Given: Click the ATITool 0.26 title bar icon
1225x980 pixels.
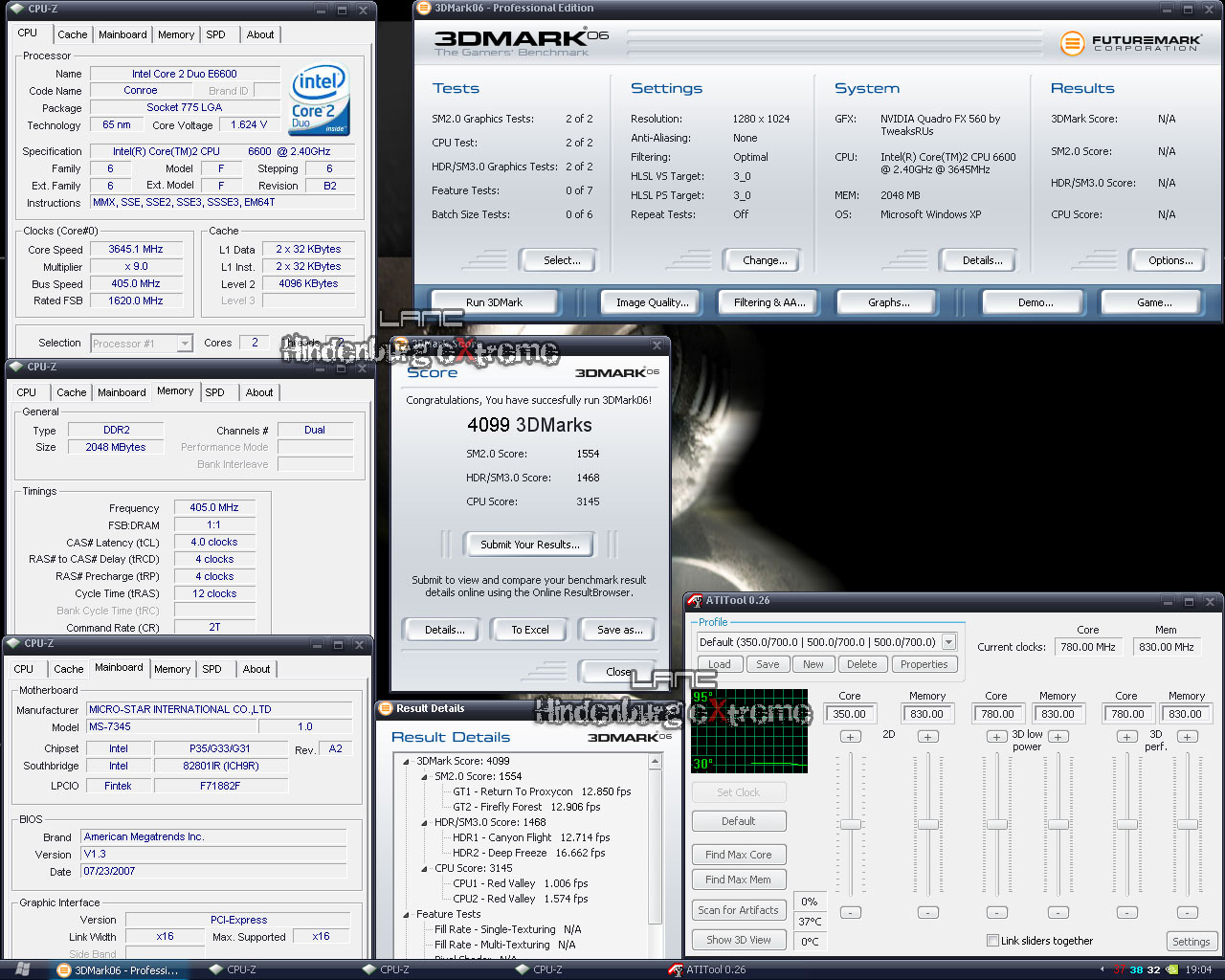Looking at the screenshot, I should (696, 601).
